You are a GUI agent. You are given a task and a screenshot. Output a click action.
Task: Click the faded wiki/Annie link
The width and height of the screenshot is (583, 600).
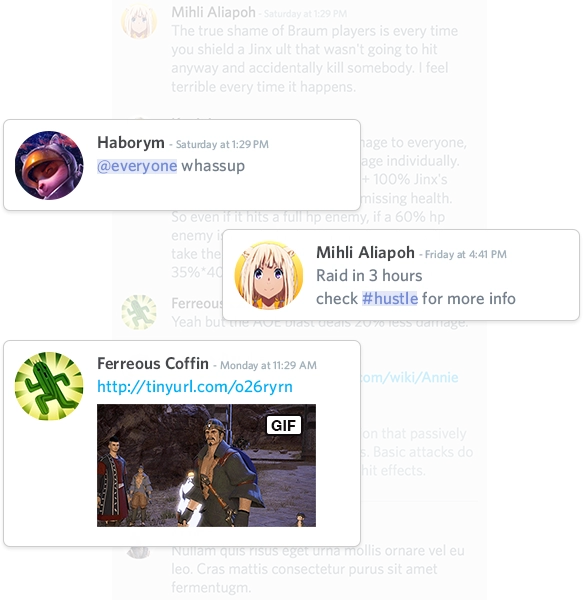coord(409,377)
